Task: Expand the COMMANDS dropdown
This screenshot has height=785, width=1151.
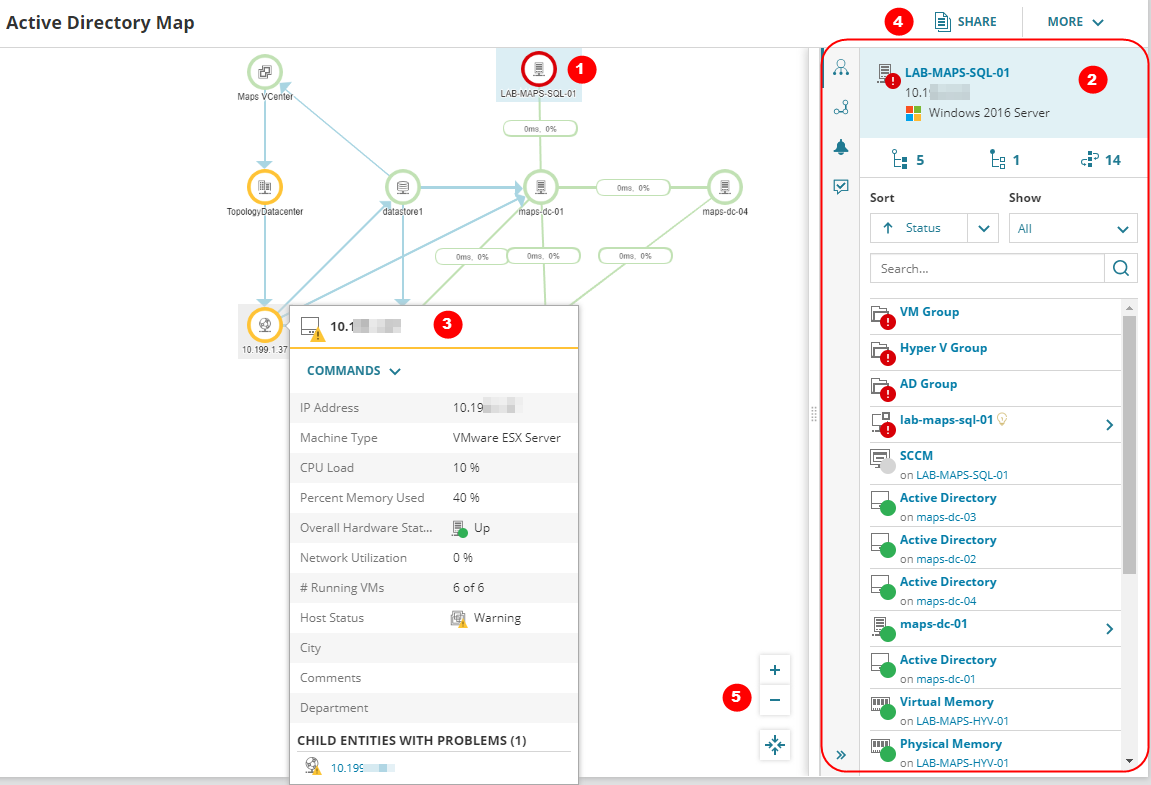Action: (353, 371)
